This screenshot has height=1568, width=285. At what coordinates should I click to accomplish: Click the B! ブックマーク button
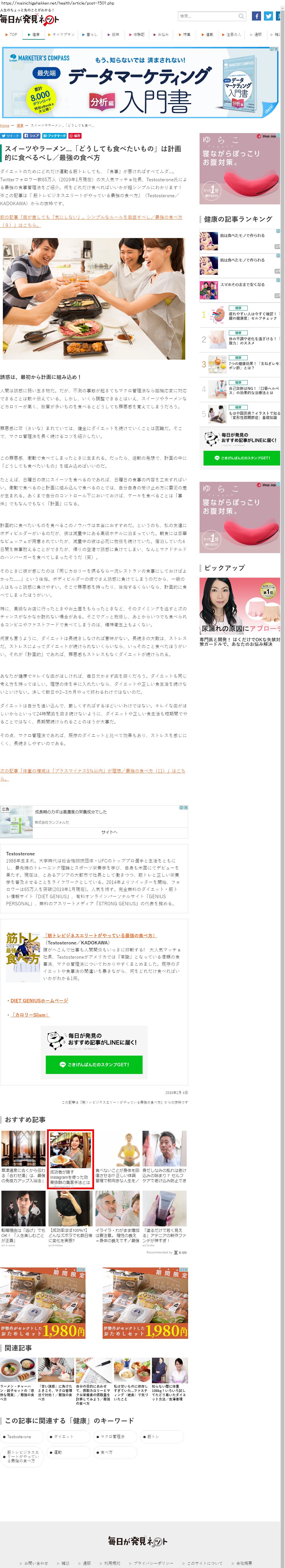tap(54, 136)
